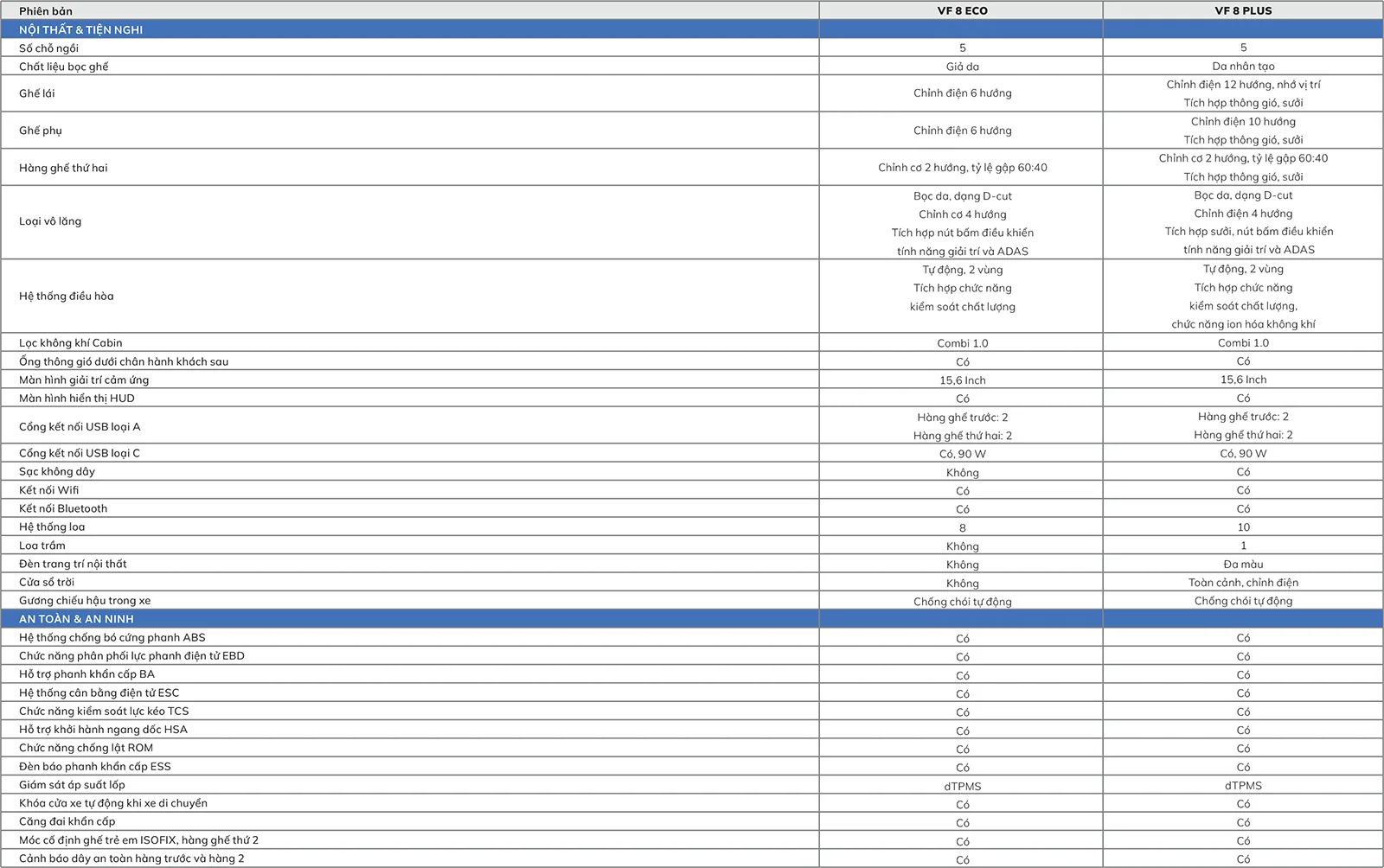
Task: Click 'Đa màu' value for interior lighting
Action: [1243, 565]
